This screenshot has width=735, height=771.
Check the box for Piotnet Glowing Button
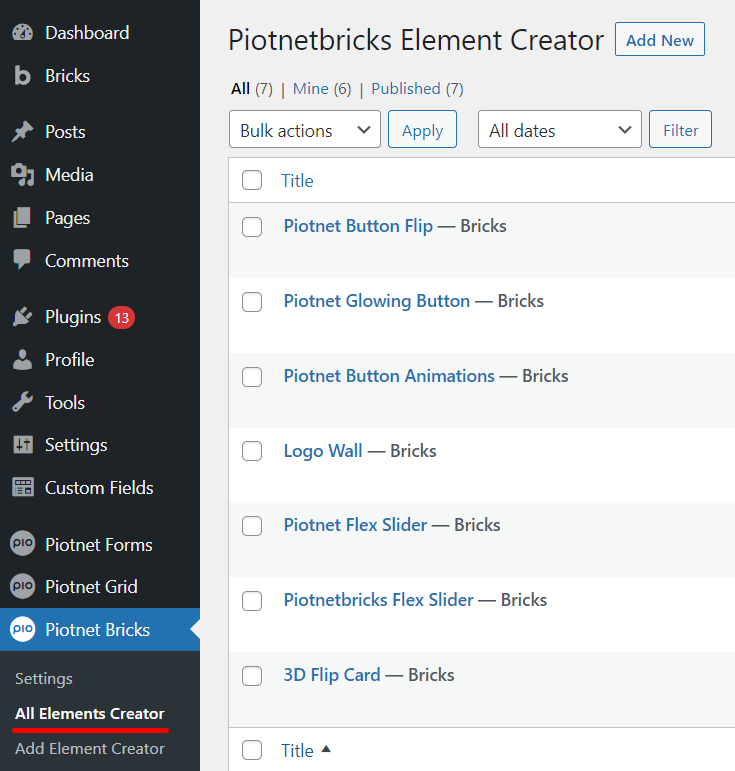[x=252, y=302]
